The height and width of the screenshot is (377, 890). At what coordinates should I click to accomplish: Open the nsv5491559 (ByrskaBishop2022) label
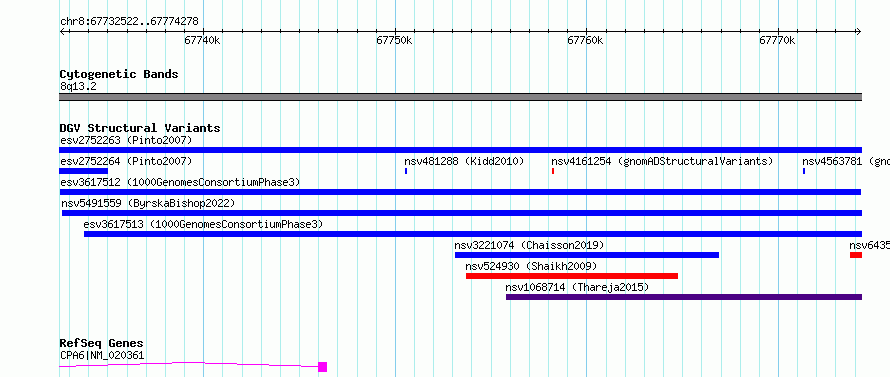(x=148, y=203)
